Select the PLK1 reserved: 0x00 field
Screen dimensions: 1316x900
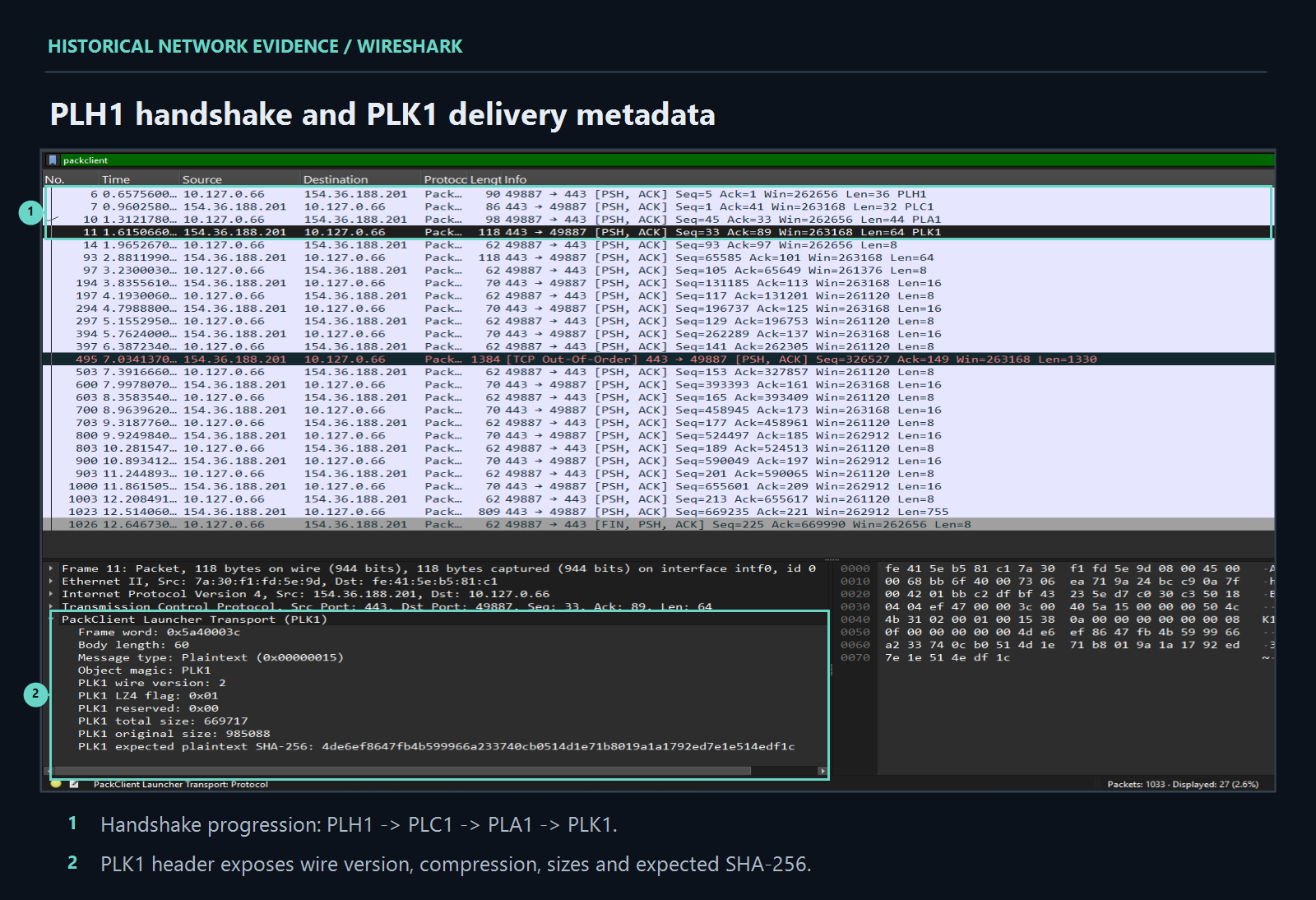[x=148, y=708]
